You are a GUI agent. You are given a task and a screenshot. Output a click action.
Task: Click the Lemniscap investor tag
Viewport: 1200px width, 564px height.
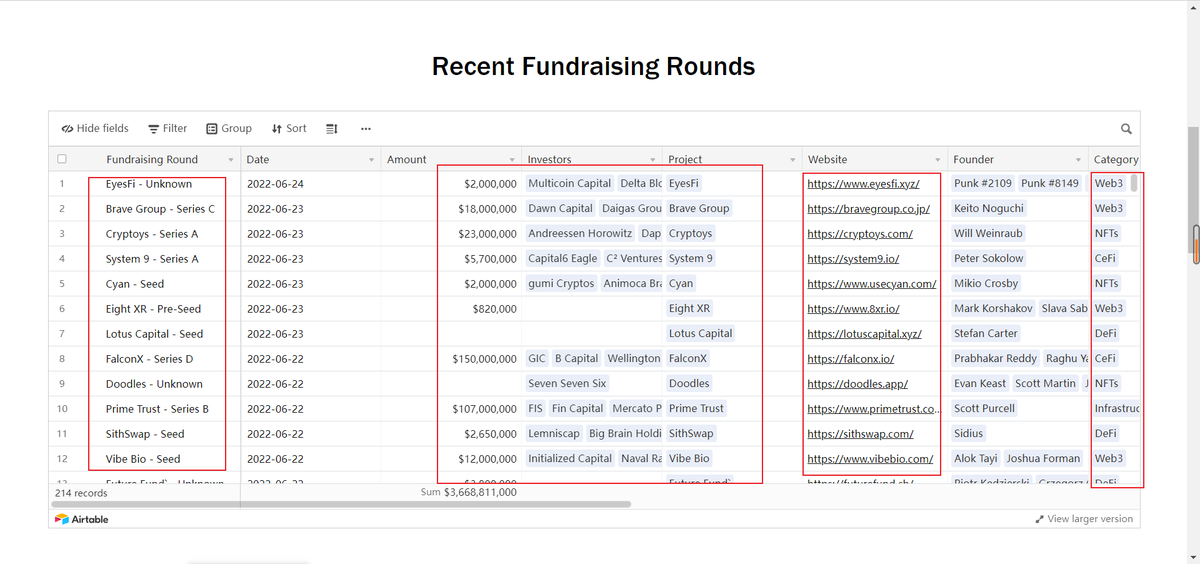tap(554, 434)
